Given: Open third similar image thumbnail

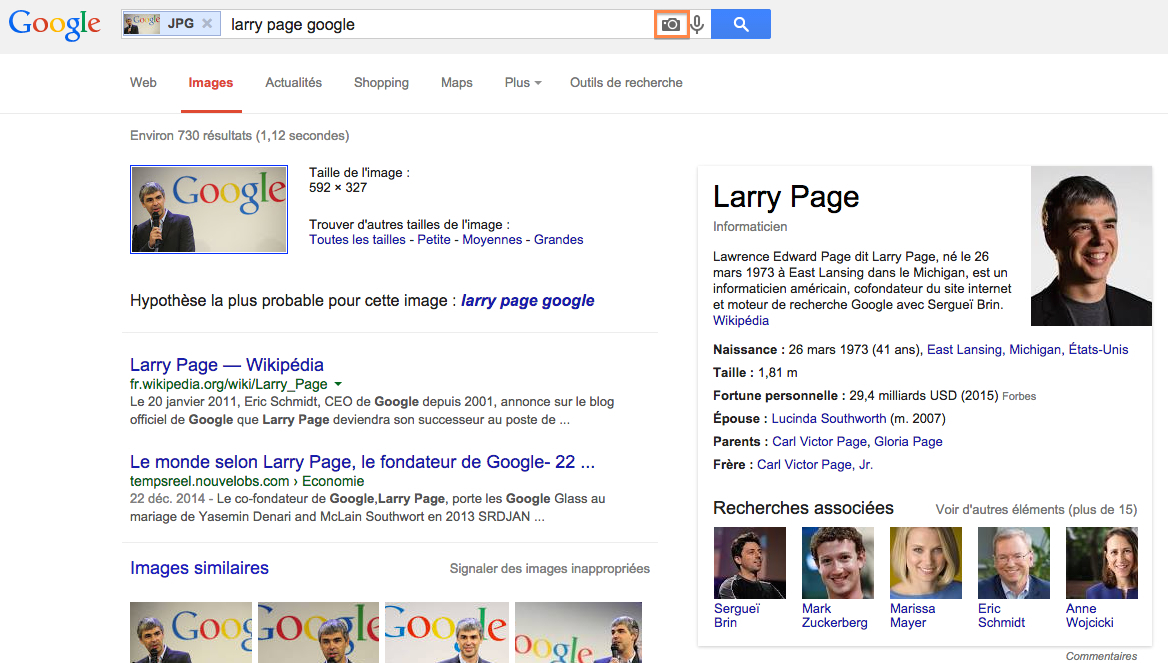Looking at the screenshot, I should coord(447,632).
